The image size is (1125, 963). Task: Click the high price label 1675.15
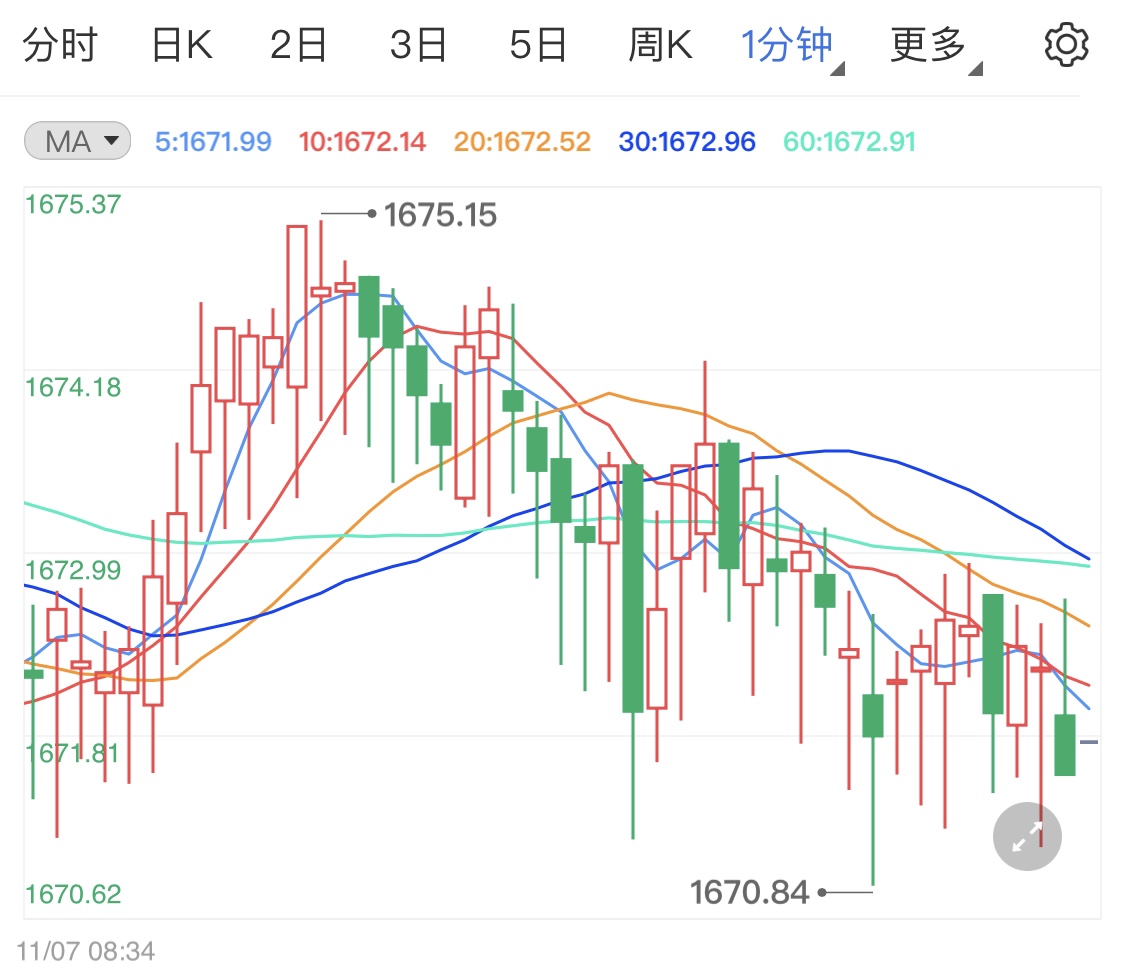click(440, 215)
